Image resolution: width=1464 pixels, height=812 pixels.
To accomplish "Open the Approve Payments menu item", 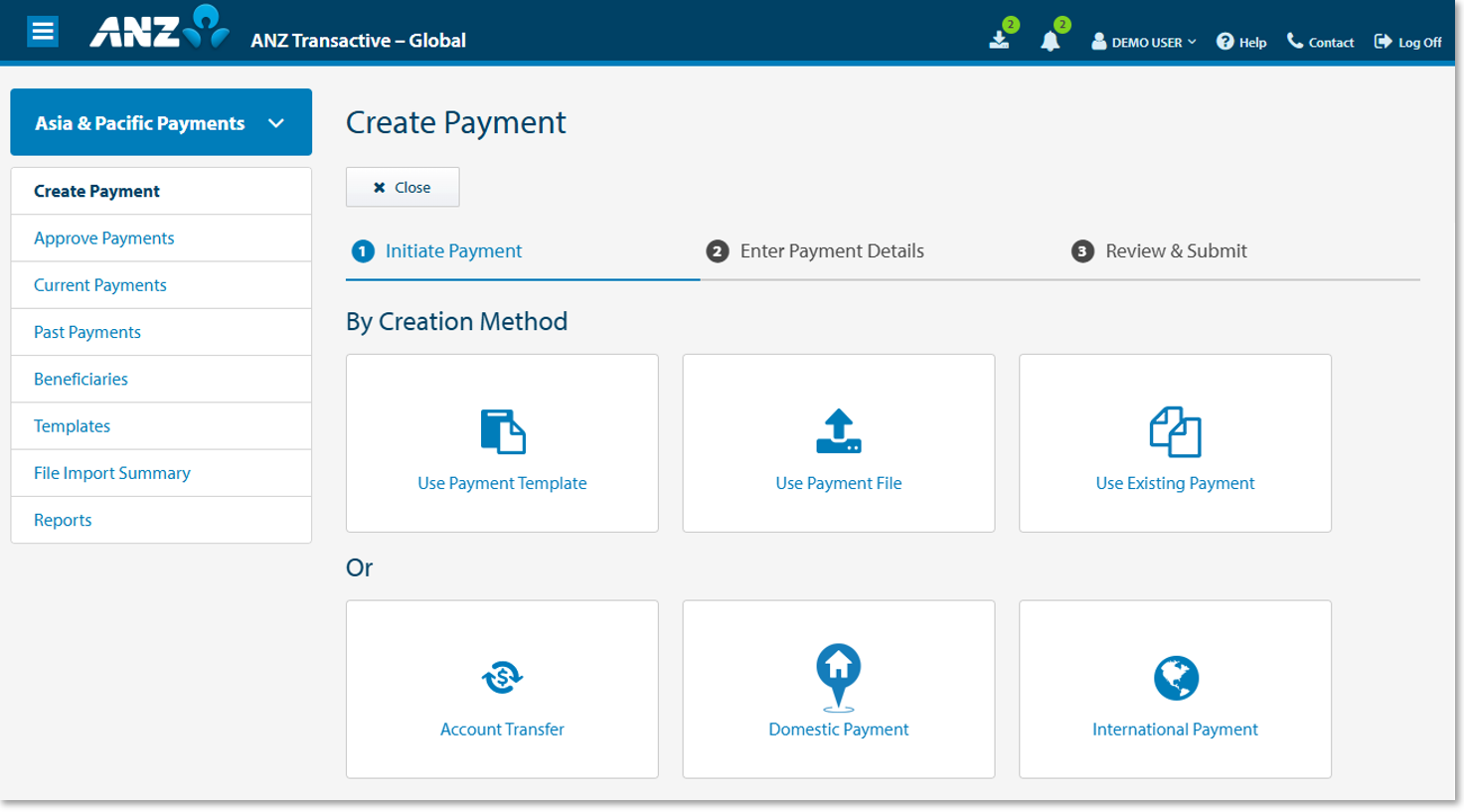I will tap(103, 238).
